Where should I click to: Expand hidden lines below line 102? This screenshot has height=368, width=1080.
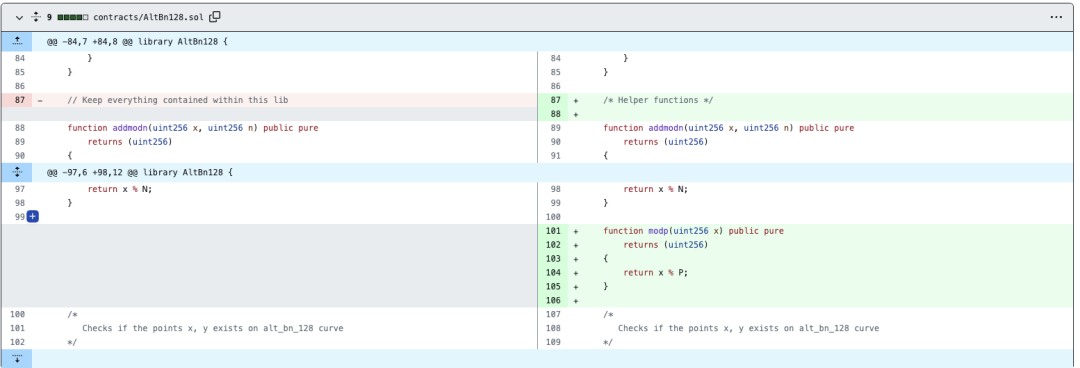tap(17, 358)
